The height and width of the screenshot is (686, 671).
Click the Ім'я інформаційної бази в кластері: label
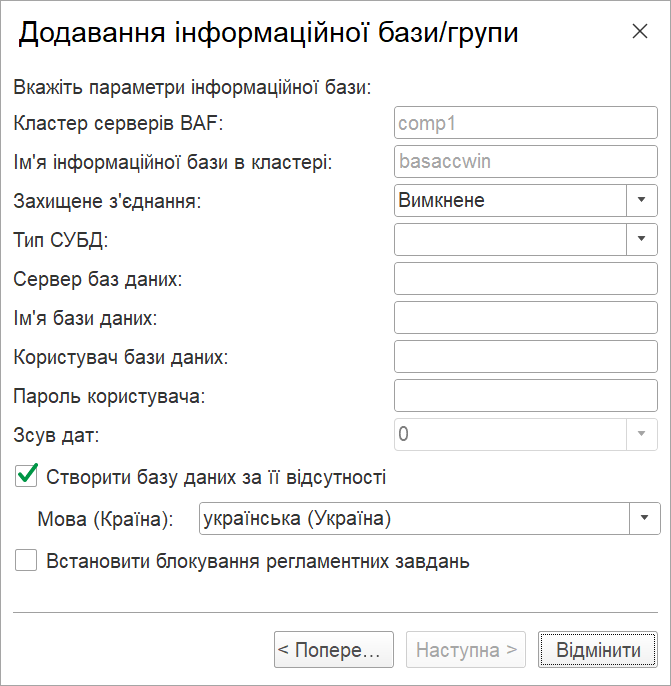point(173,162)
